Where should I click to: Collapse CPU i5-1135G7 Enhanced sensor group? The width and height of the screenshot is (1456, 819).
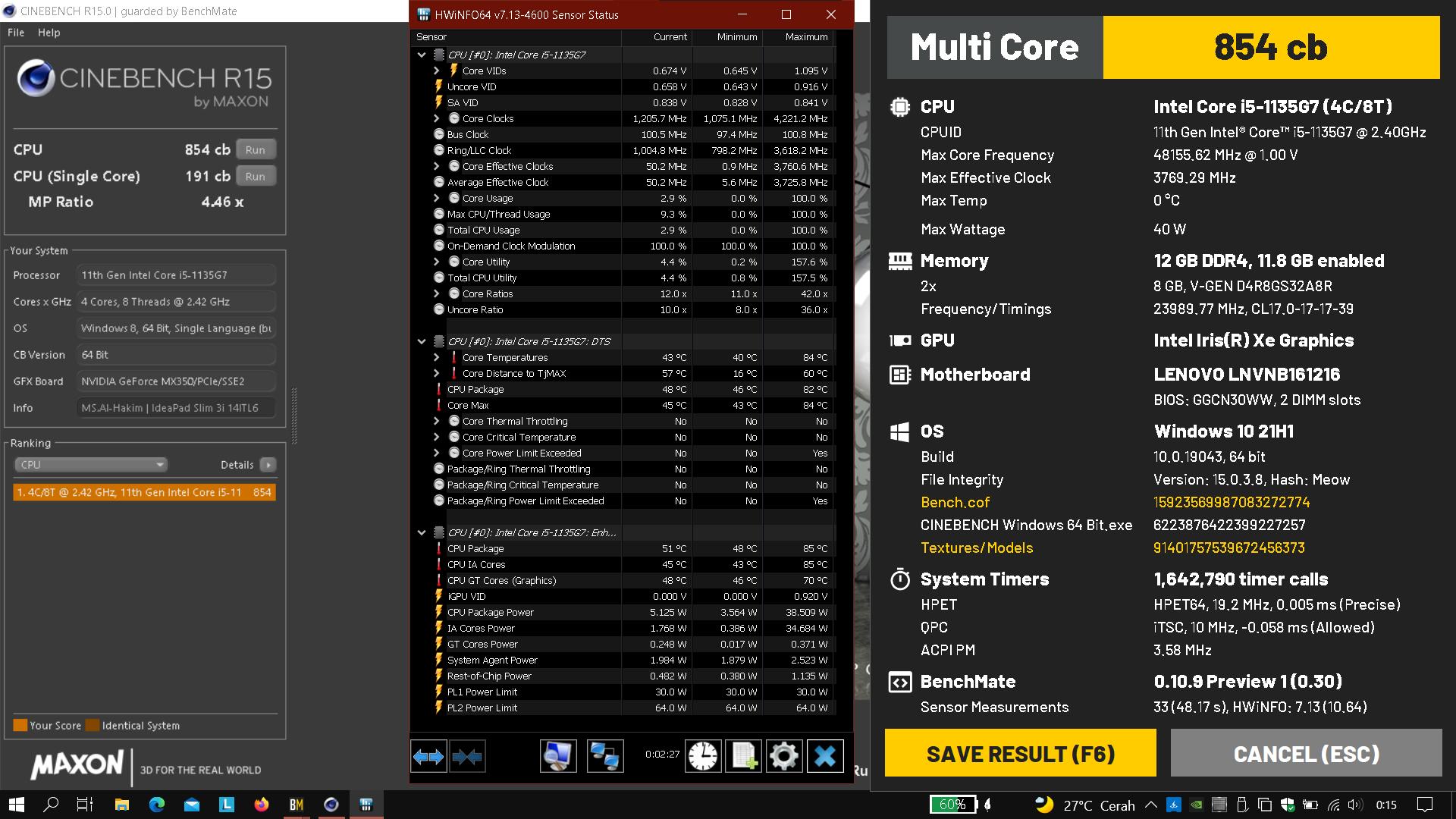422,532
